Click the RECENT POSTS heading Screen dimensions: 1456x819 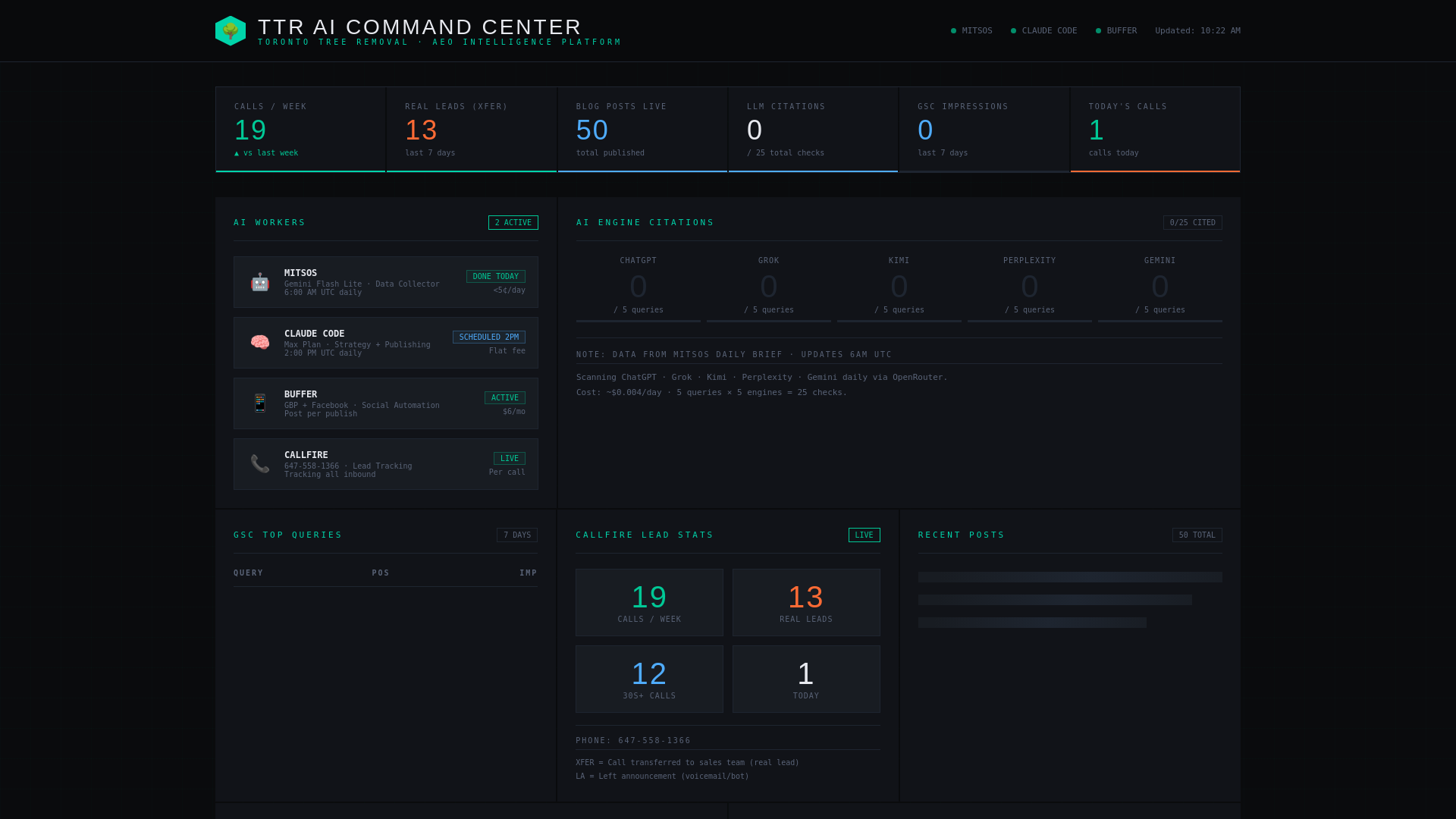[962, 535]
